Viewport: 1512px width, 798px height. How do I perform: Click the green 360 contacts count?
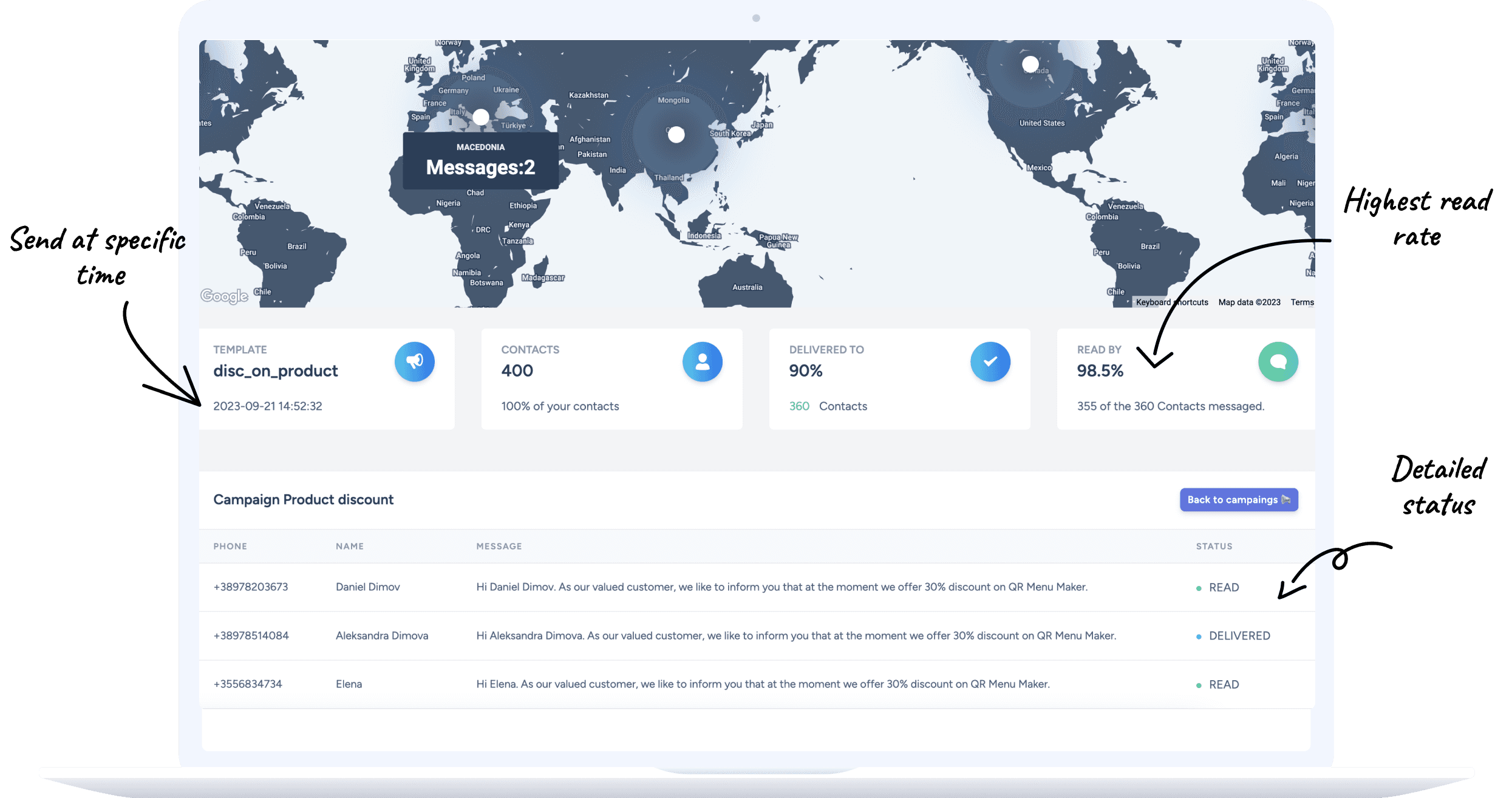[x=799, y=406]
